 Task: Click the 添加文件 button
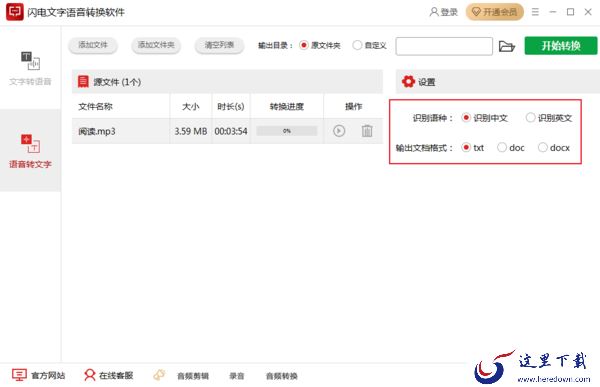(93, 45)
